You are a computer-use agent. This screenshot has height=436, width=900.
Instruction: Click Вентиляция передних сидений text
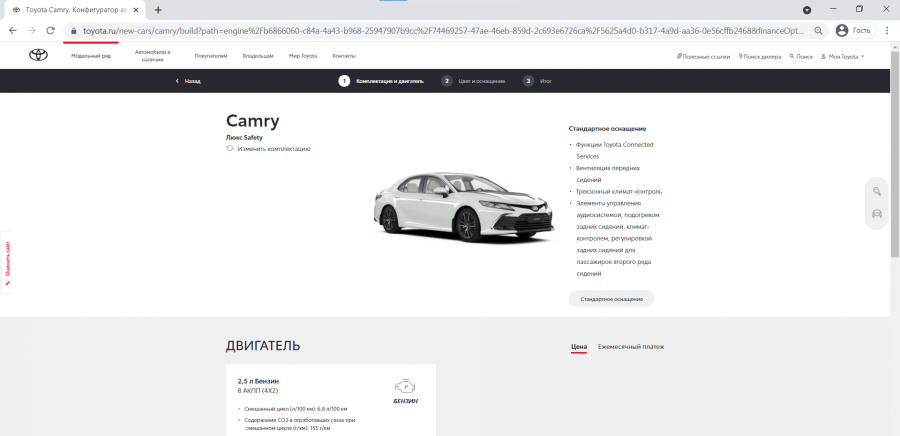[x=608, y=174]
